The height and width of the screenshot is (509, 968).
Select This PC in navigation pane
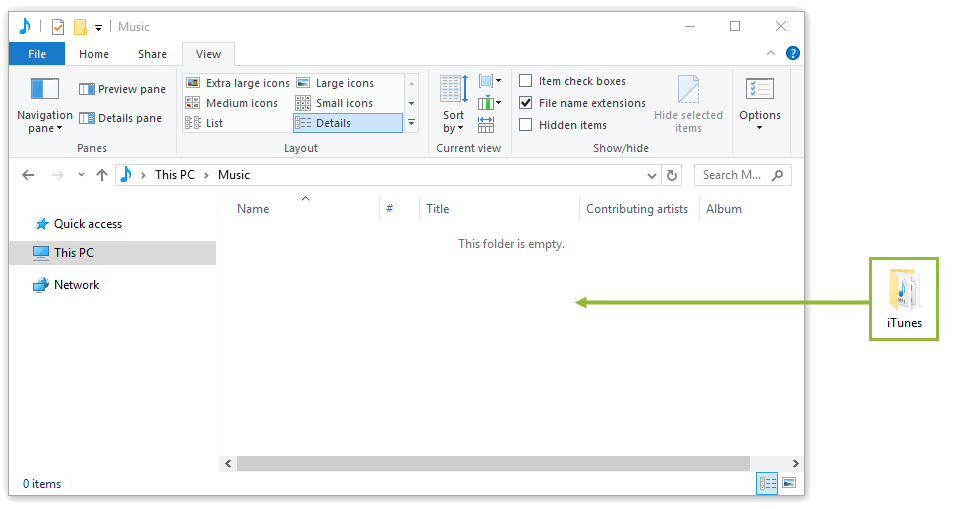click(74, 253)
